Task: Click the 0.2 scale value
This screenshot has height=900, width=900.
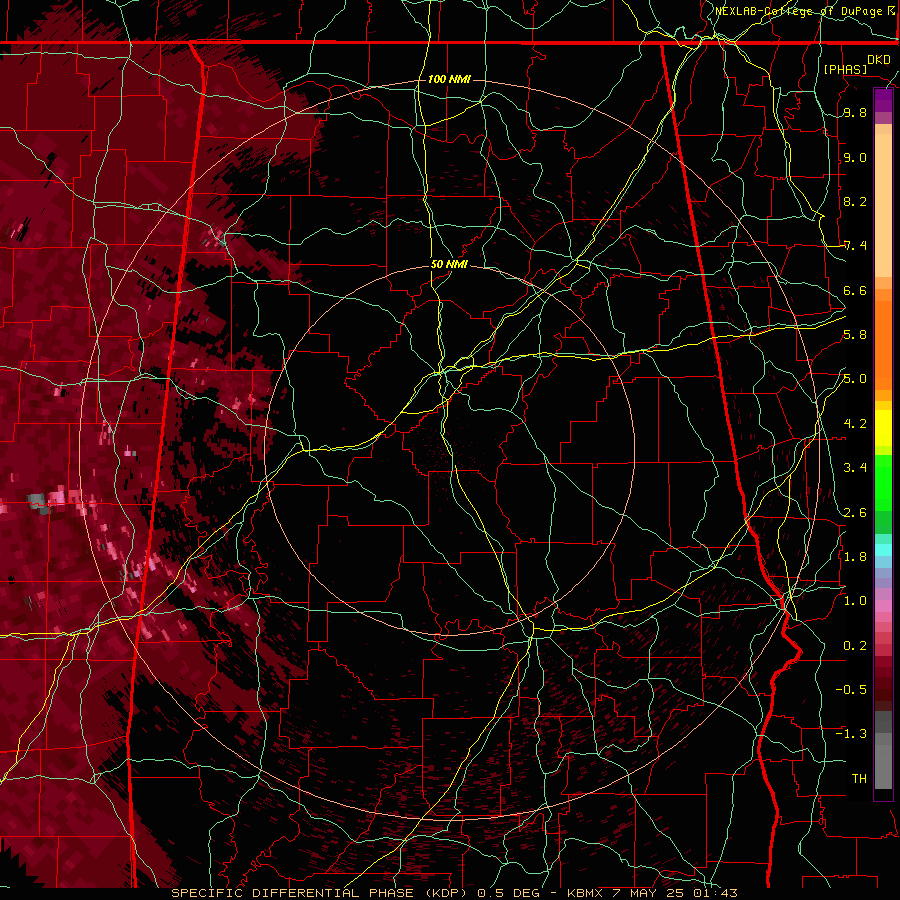Action: point(855,646)
